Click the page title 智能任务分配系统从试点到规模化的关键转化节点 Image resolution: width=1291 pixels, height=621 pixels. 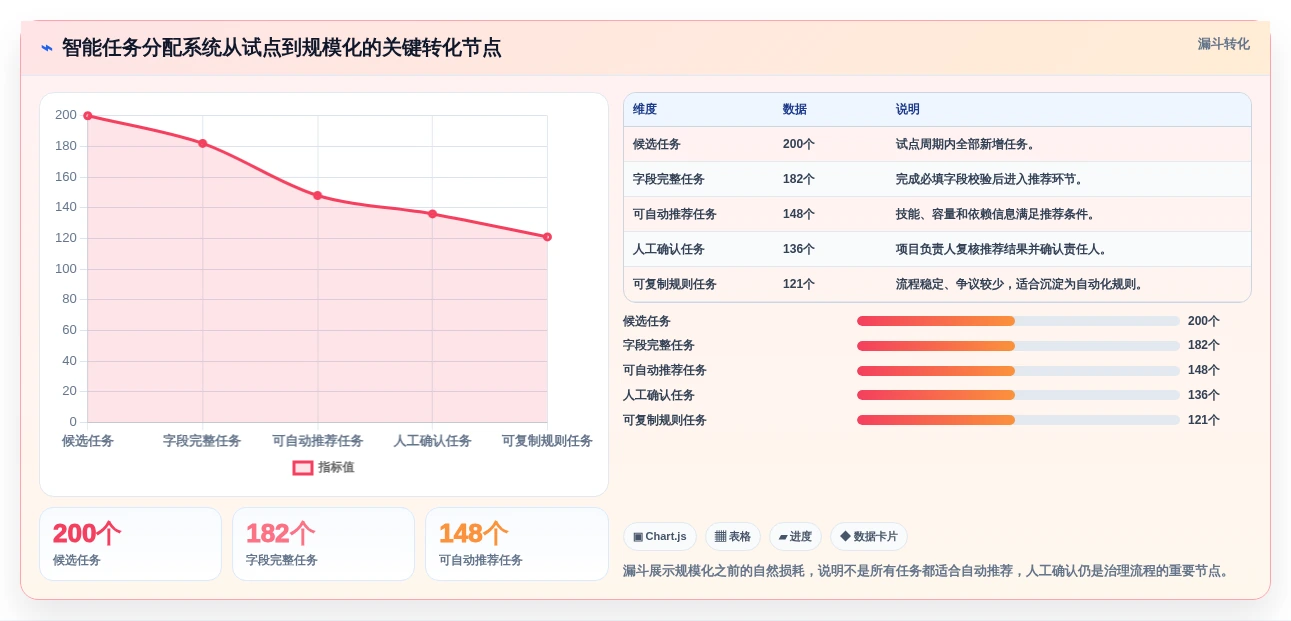pos(282,48)
